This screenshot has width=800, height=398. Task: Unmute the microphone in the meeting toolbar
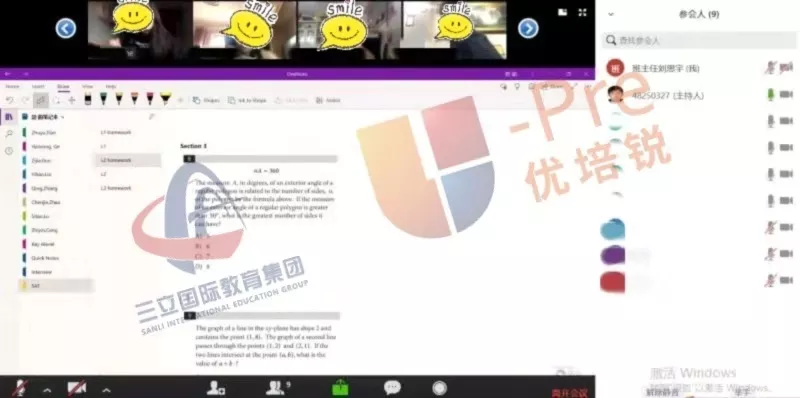tap(20, 389)
